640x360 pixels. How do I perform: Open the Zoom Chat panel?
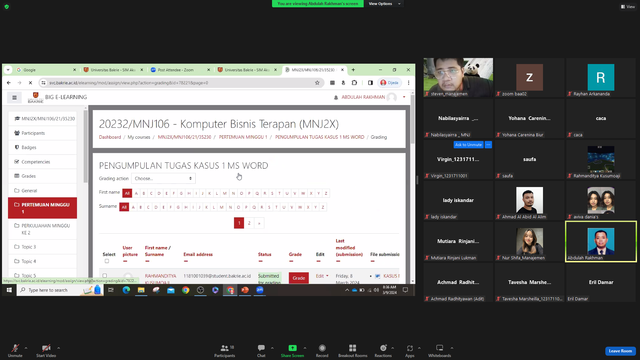261,350
